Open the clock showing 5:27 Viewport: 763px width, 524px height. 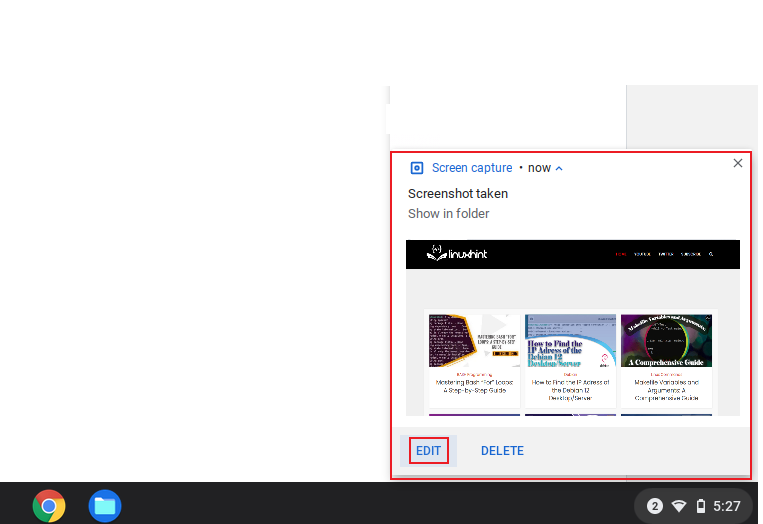(x=727, y=506)
